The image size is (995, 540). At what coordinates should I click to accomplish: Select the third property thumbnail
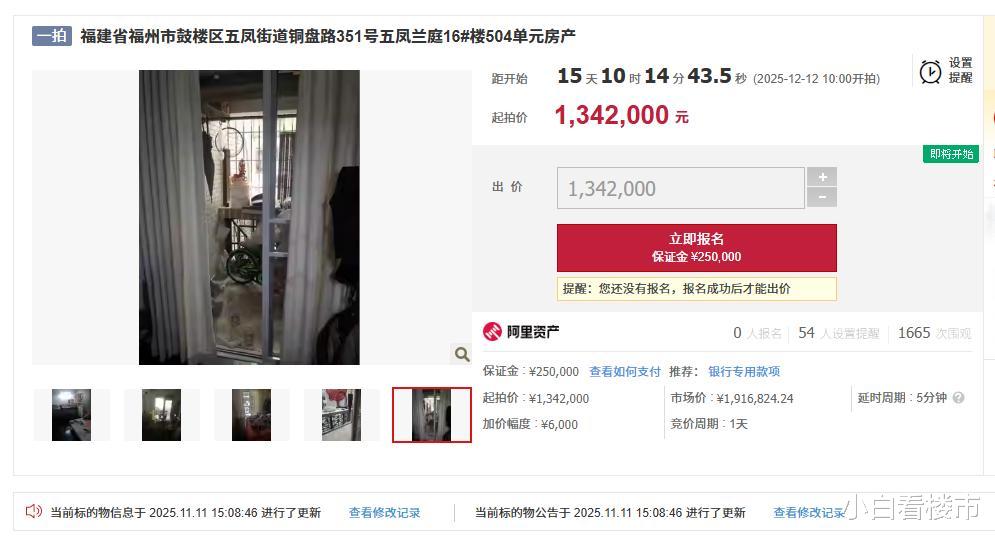pos(251,415)
